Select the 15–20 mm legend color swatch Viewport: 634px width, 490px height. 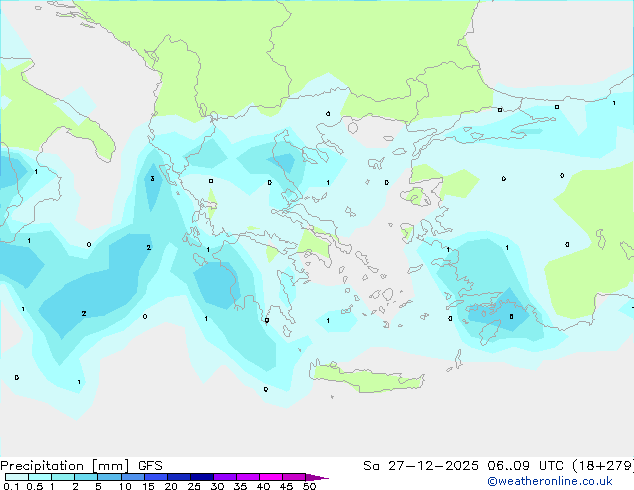coord(155,477)
